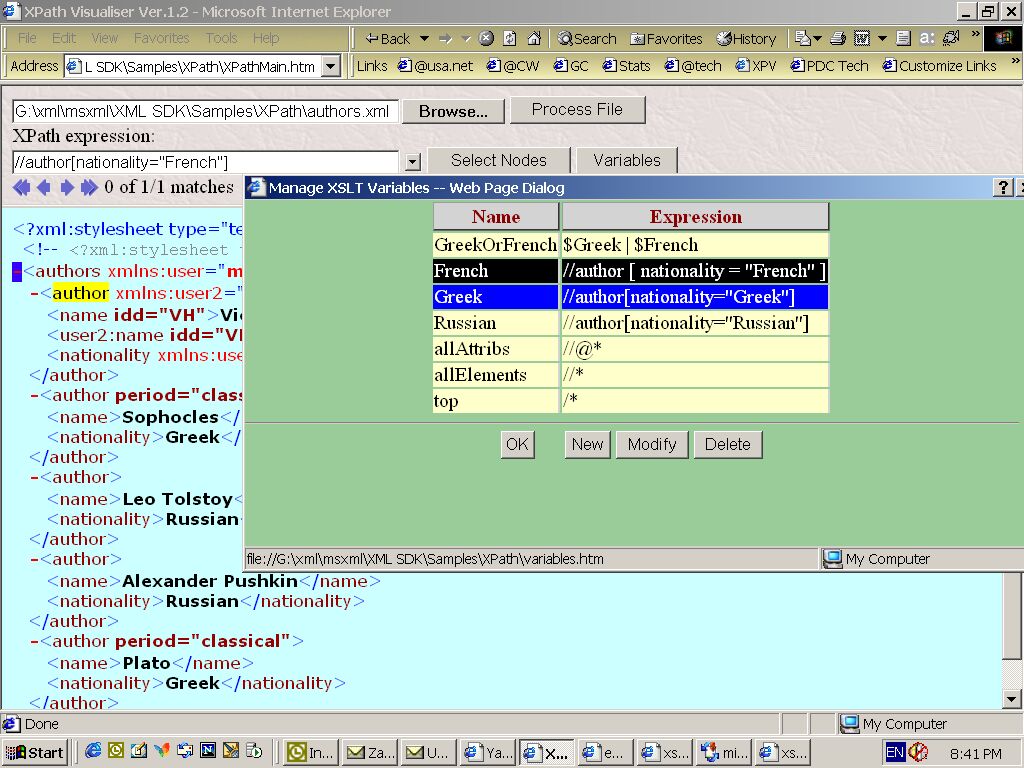Open the Edit menu
The width and height of the screenshot is (1024, 768).
pyautogui.click(x=64, y=38)
